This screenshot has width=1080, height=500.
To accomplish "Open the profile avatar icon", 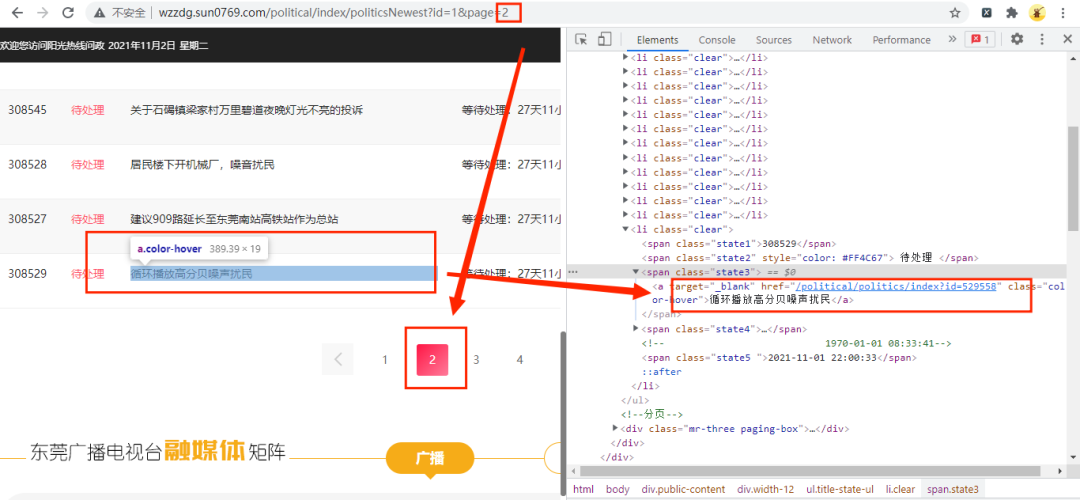I will (x=1037, y=12).
